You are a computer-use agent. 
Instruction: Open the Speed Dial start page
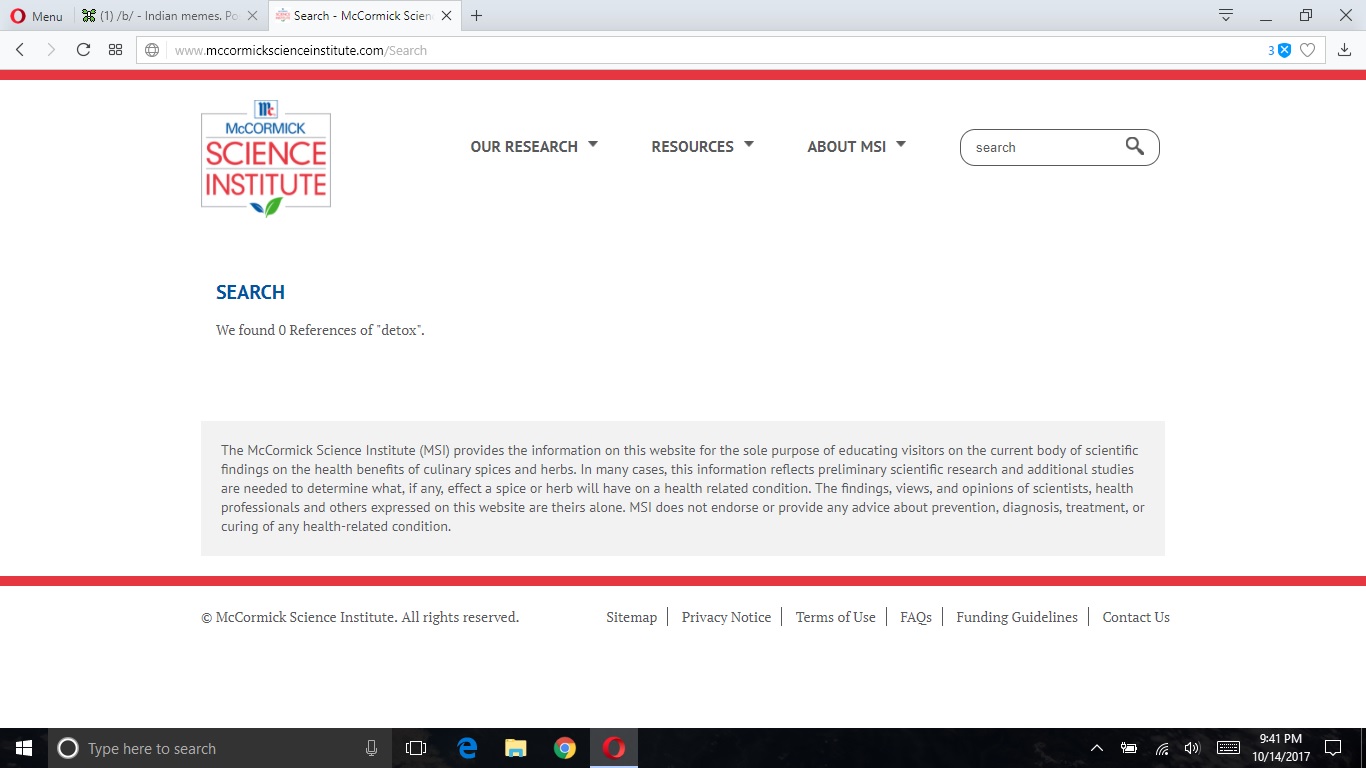[x=115, y=50]
